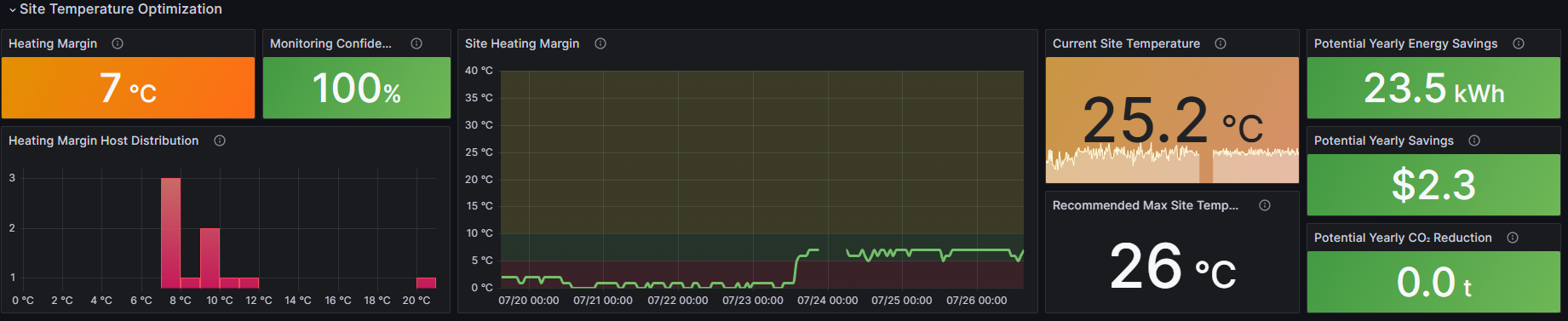
Task: Click the 25.2 °C site temperature value
Action: tap(1173, 120)
